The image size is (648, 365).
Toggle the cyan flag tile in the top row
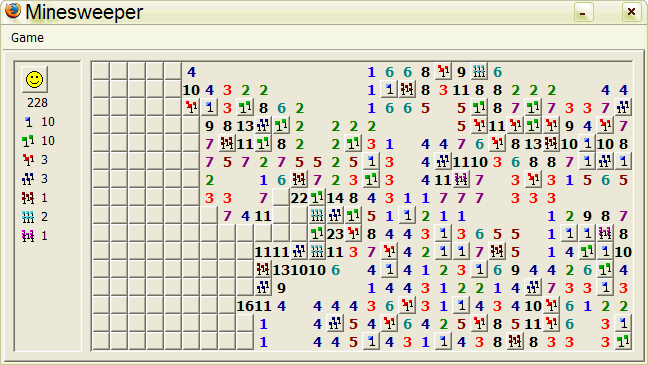(x=479, y=72)
